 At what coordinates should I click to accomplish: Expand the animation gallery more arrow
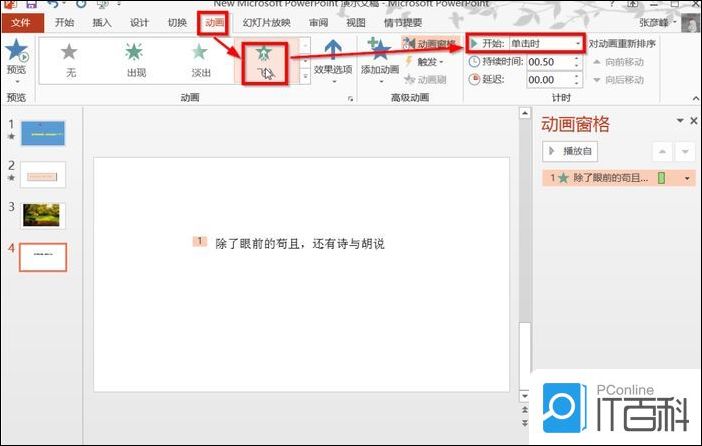click(x=305, y=76)
